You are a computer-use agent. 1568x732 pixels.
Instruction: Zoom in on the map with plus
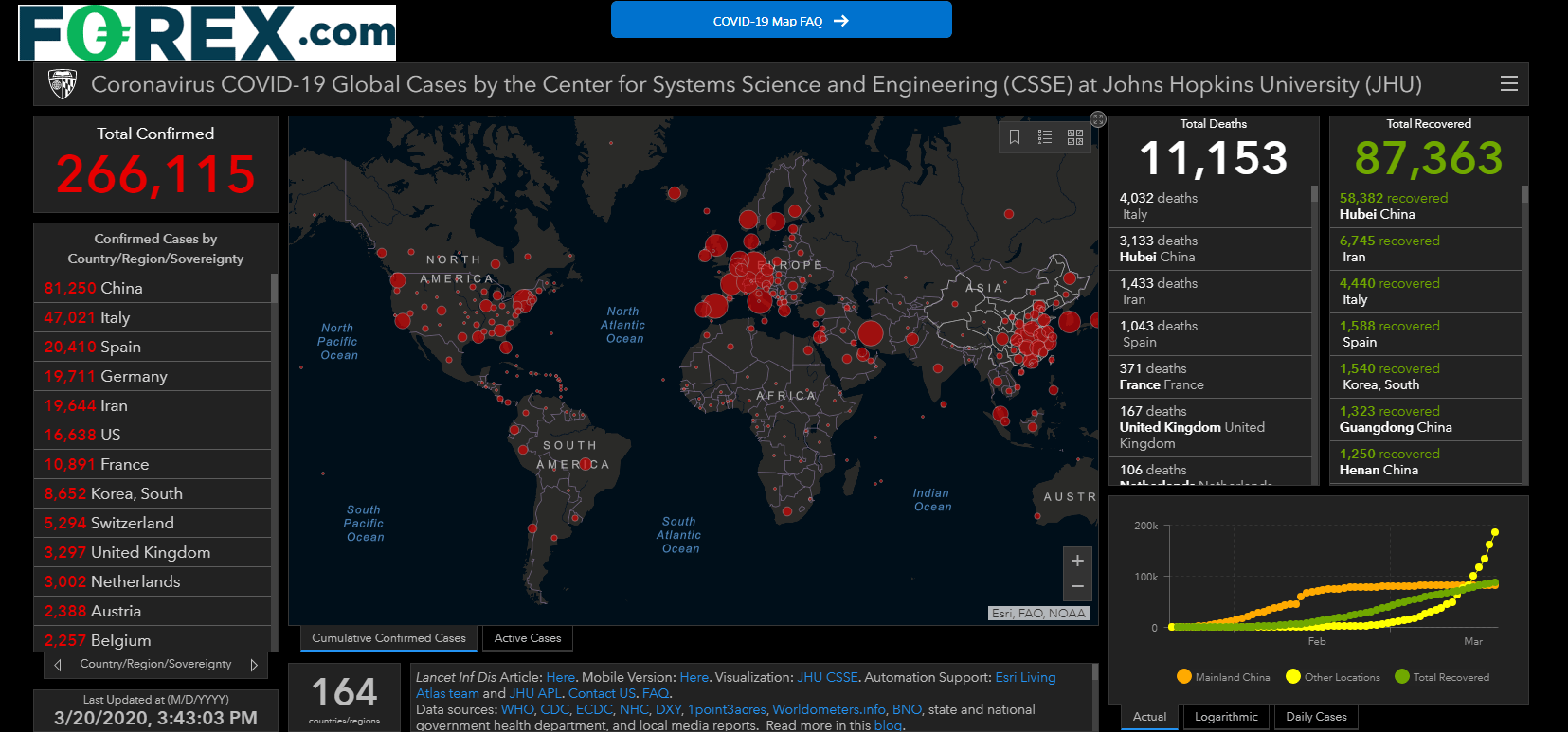[1077, 561]
